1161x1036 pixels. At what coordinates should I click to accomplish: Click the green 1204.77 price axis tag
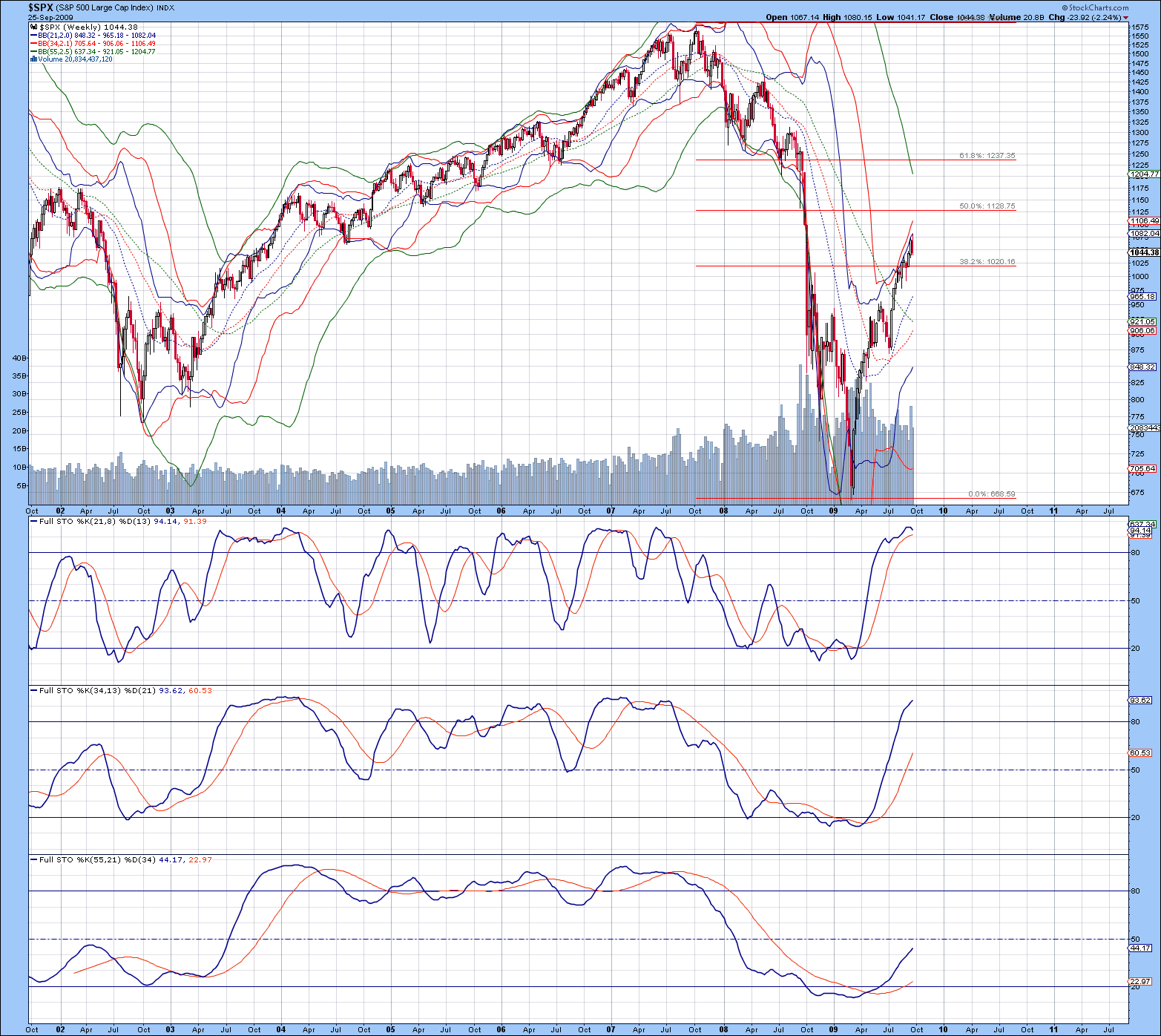pos(1144,174)
